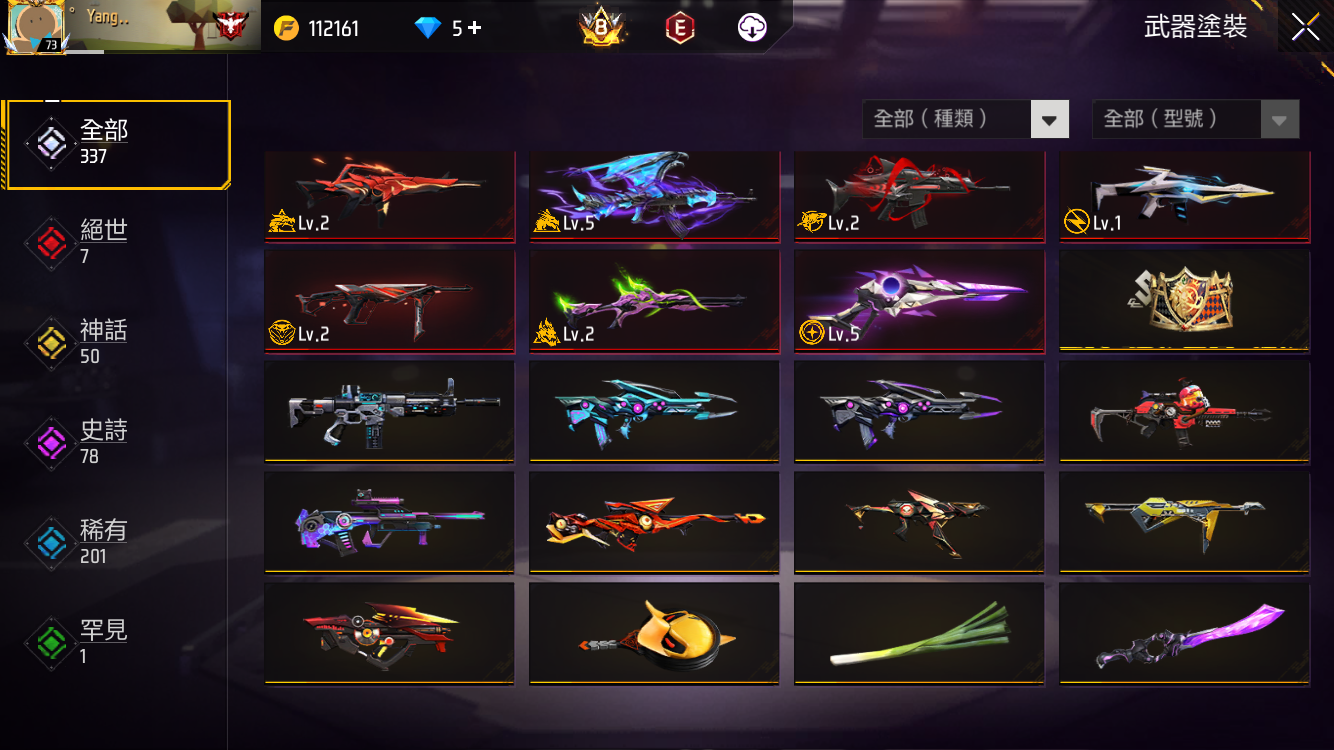The width and height of the screenshot is (1334, 750).
Task: Select the 全部 337 category tab
Action: click(118, 144)
